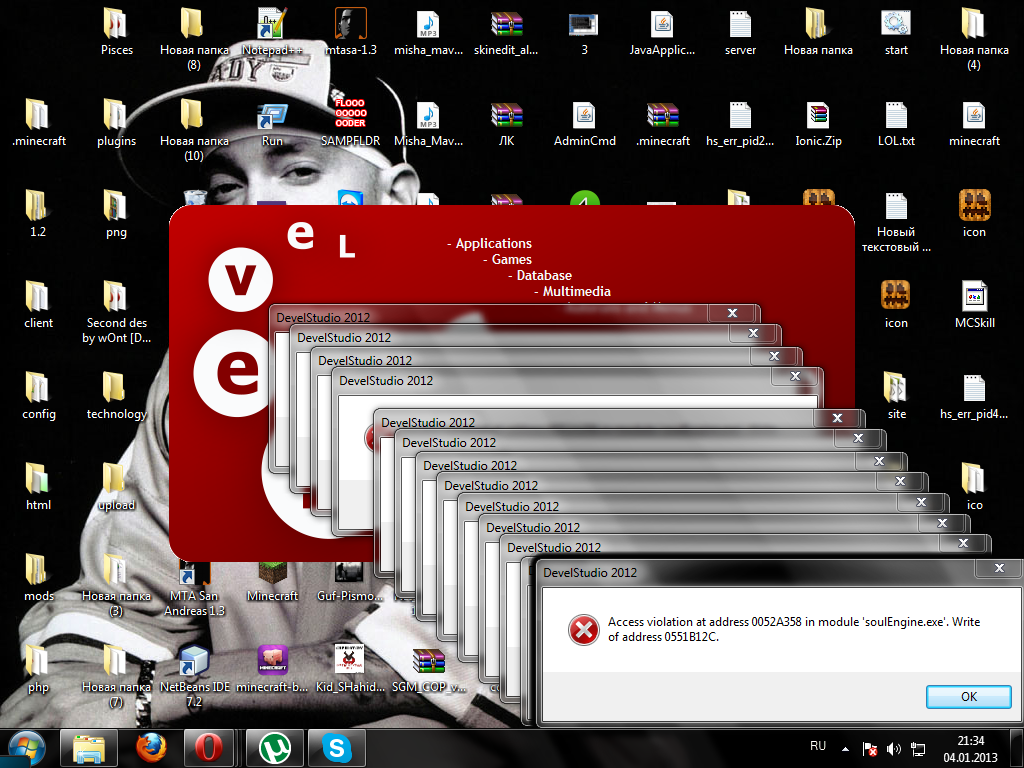Open the Ionic.Zip file icon

click(818, 123)
